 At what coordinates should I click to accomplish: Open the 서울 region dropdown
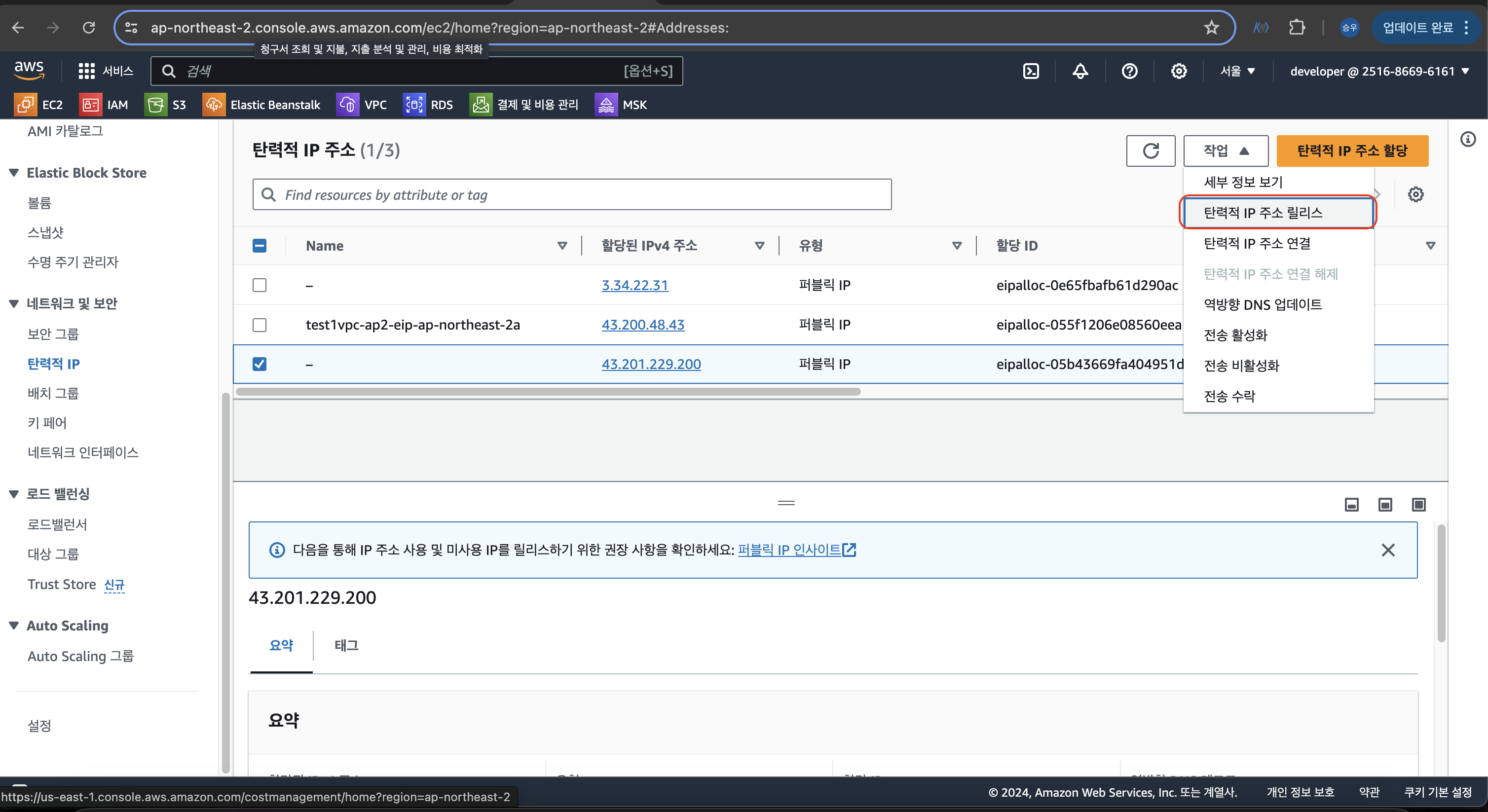1237,71
